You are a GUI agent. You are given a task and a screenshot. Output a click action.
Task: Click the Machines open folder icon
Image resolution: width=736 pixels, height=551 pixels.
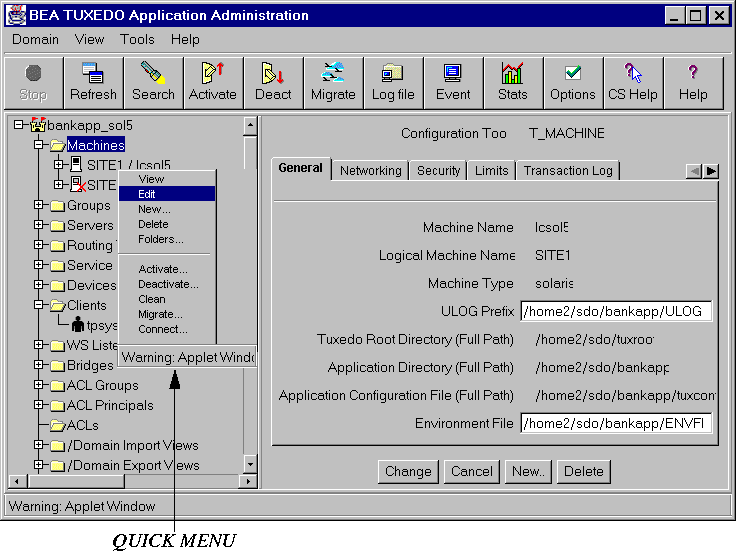tap(58, 145)
